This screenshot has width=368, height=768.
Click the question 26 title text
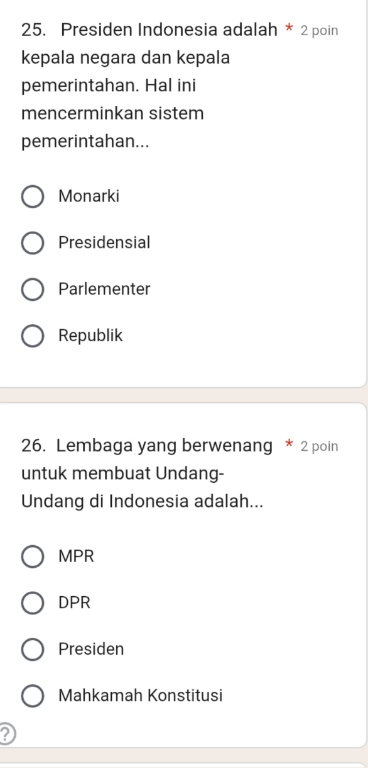[147, 474]
